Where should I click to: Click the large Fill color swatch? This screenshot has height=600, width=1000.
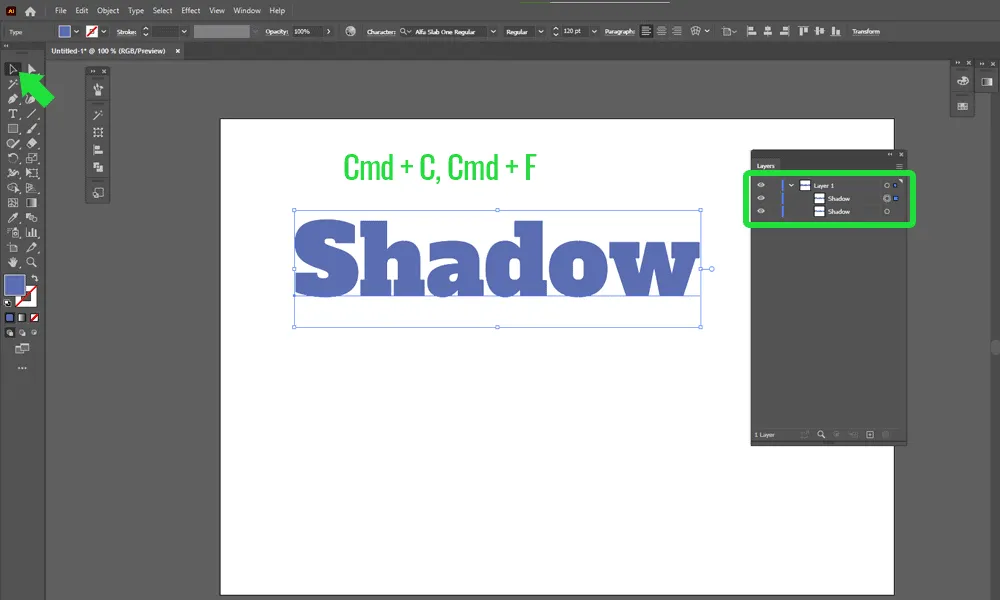(x=15, y=285)
